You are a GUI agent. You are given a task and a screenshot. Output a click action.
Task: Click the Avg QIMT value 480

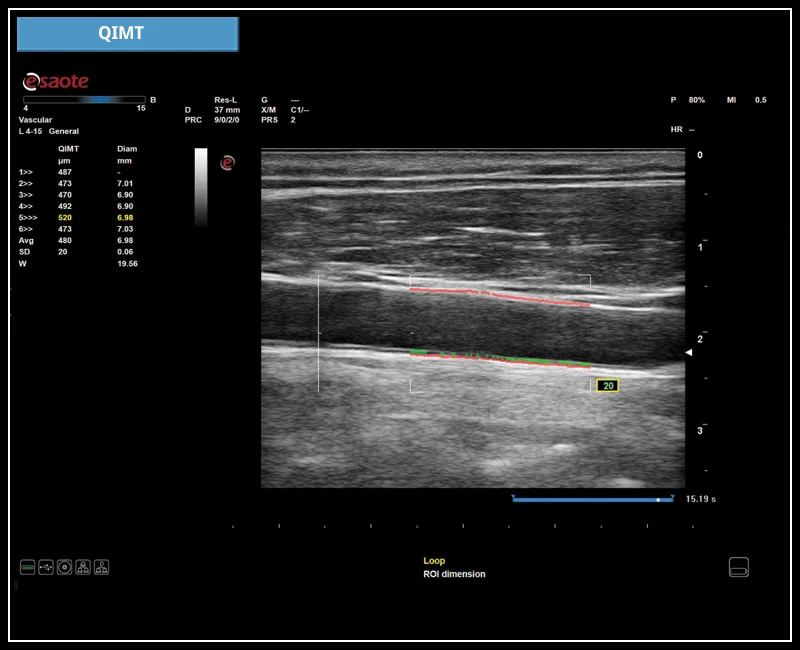pos(67,241)
